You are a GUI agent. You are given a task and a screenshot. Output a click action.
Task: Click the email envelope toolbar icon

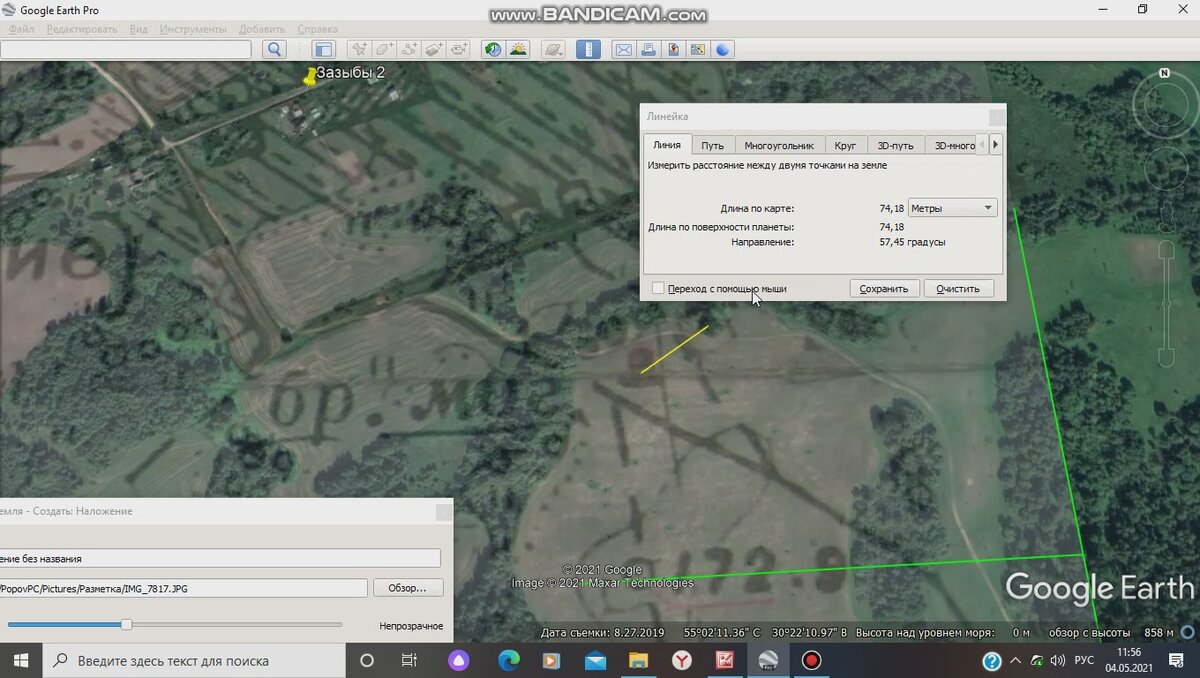(623, 49)
